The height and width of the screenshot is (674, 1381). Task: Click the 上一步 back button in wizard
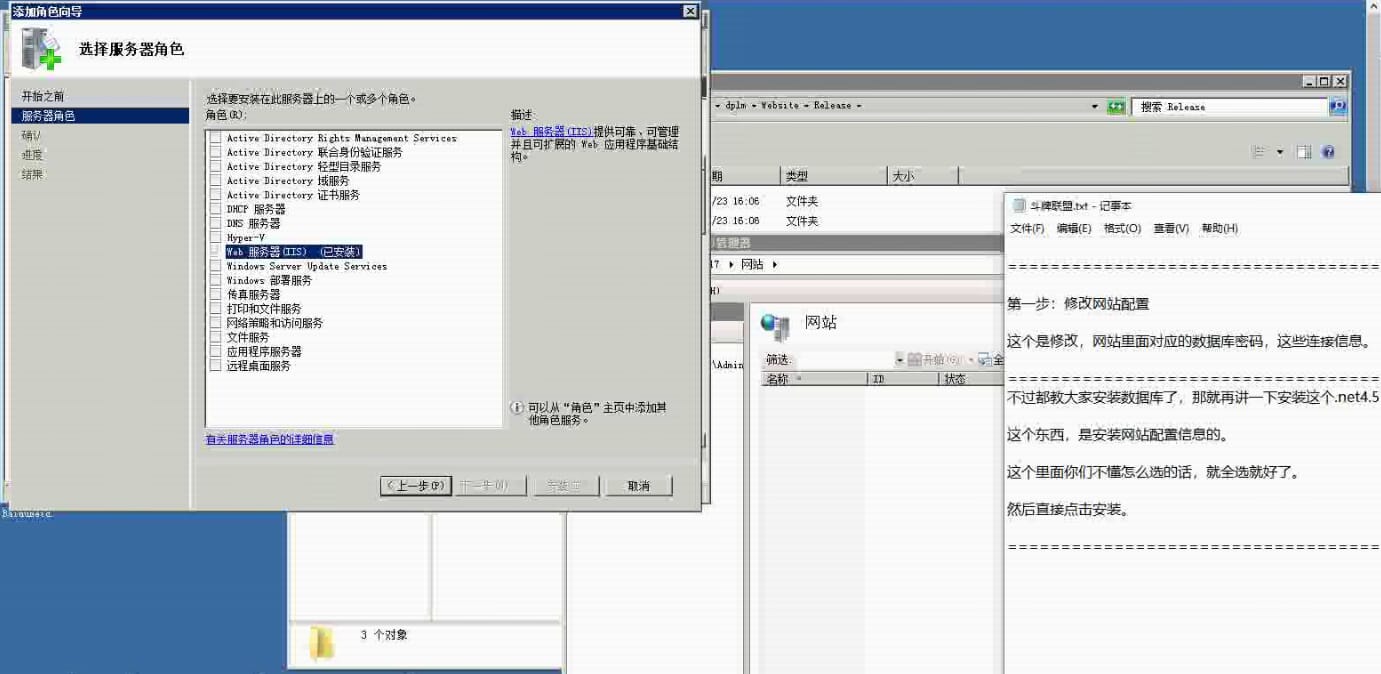(416, 486)
